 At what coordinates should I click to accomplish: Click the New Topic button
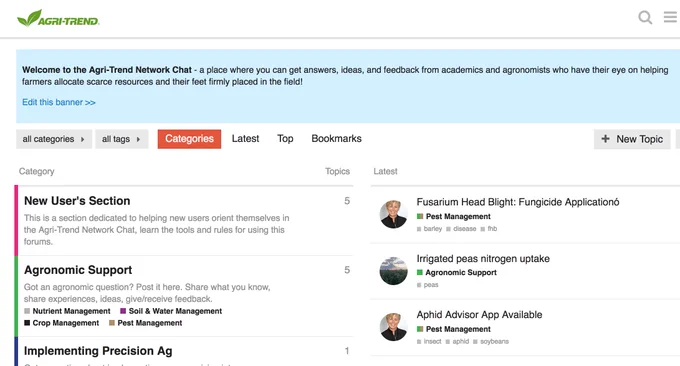point(632,139)
